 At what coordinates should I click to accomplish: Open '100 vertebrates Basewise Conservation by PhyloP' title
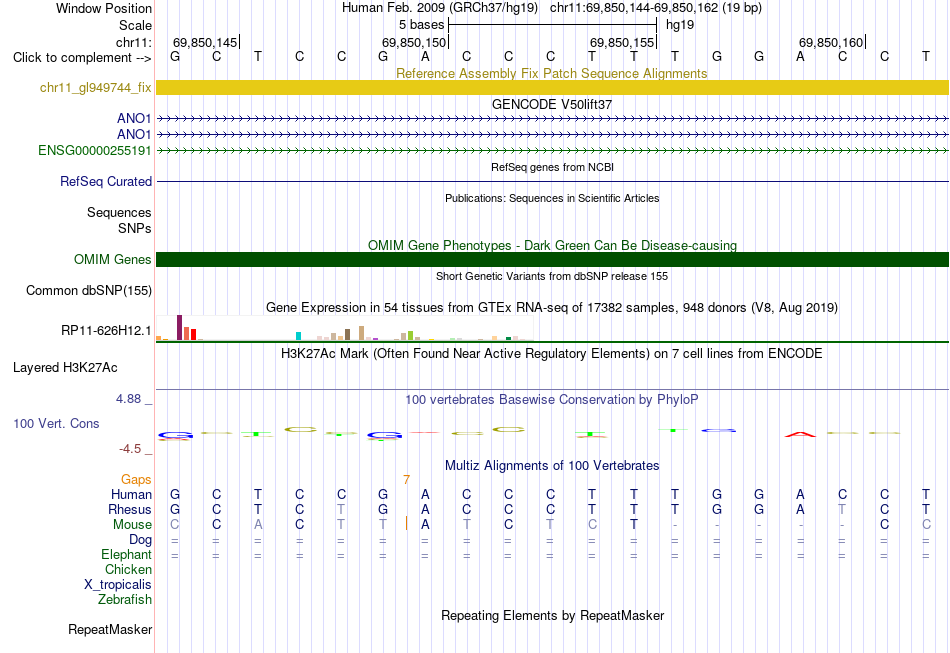tap(552, 400)
